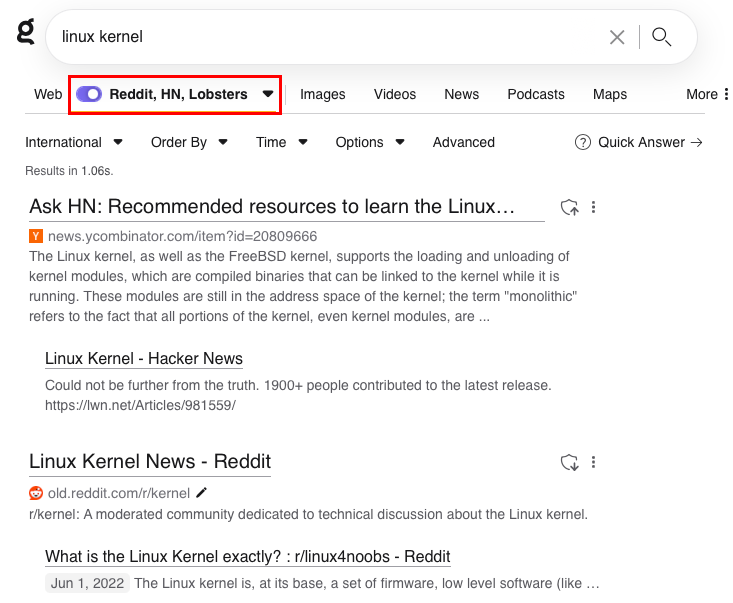Open three-dot menu for Ask HN result
733x603 pixels.
(x=594, y=208)
